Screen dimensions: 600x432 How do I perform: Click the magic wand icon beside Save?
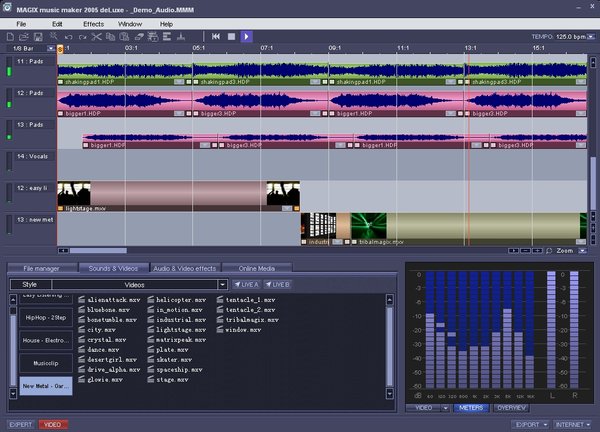tap(54, 36)
